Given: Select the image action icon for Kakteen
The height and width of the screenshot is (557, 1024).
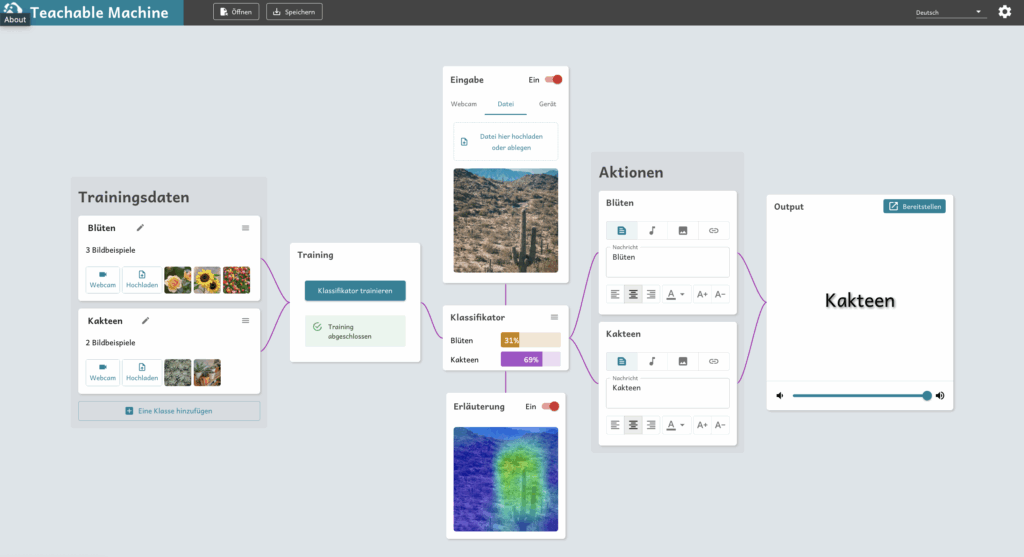Looking at the screenshot, I should 683,361.
